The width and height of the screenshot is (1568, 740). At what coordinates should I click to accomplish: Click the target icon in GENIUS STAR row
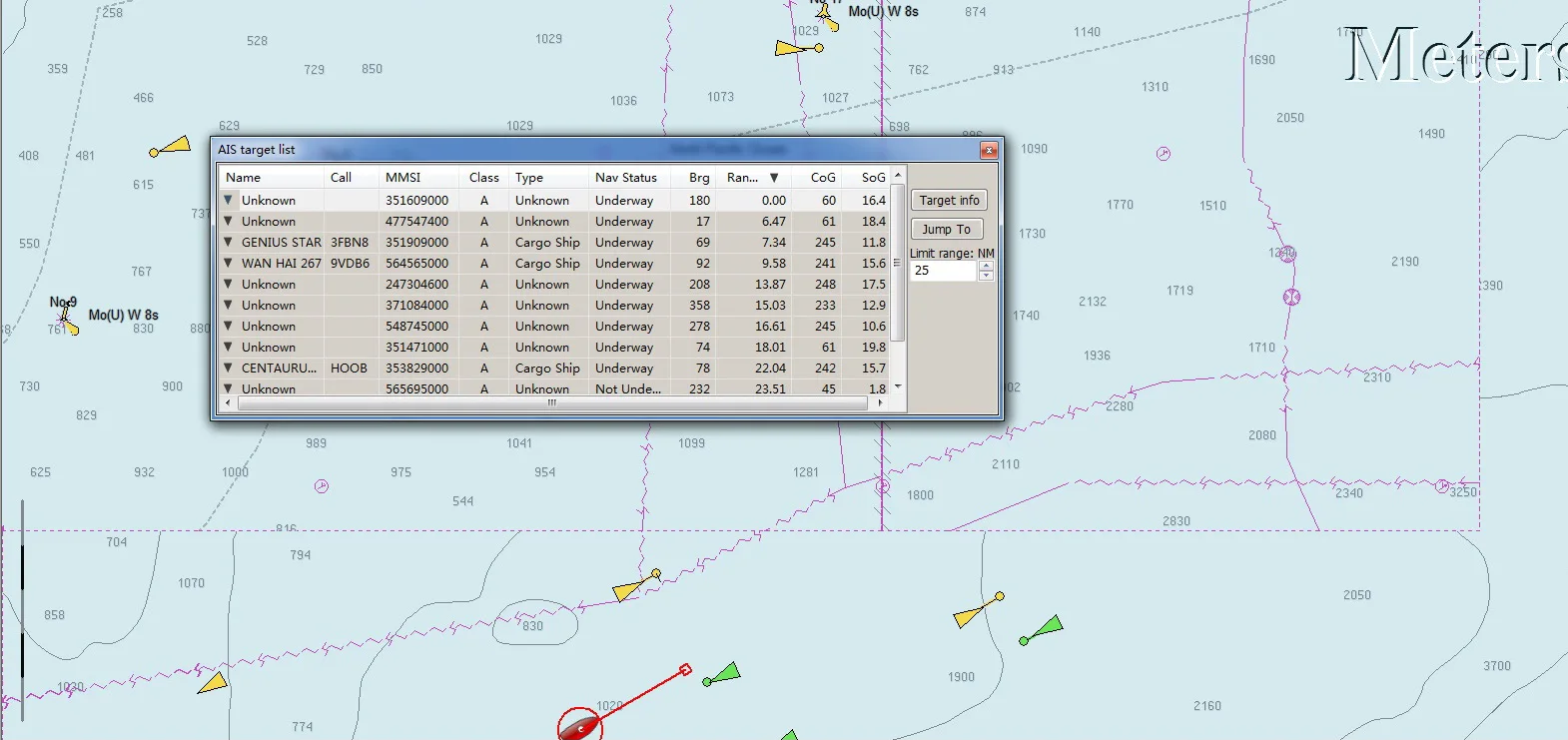pyautogui.click(x=228, y=242)
